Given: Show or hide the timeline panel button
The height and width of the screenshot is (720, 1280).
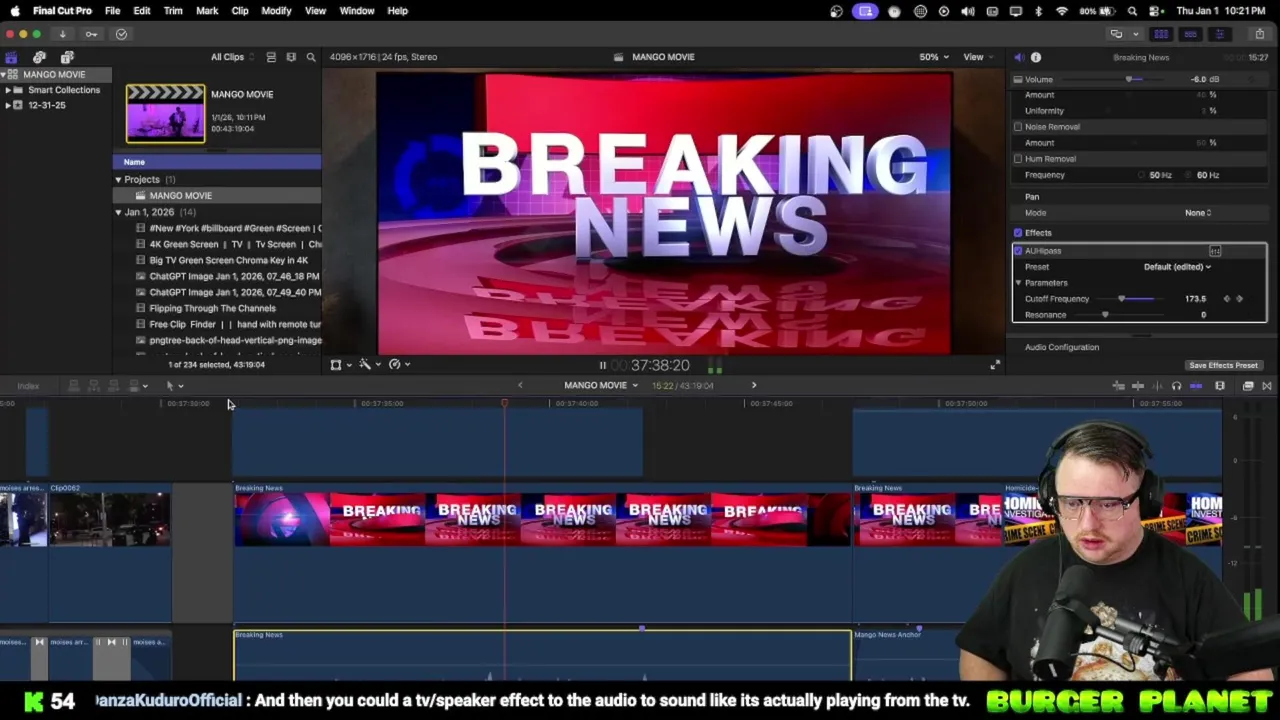Looking at the screenshot, I should pos(1190,34).
